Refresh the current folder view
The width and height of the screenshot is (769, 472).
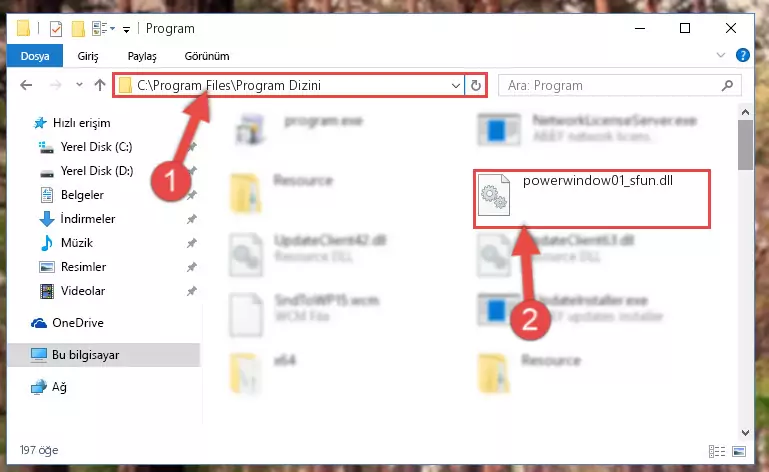[x=476, y=85]
